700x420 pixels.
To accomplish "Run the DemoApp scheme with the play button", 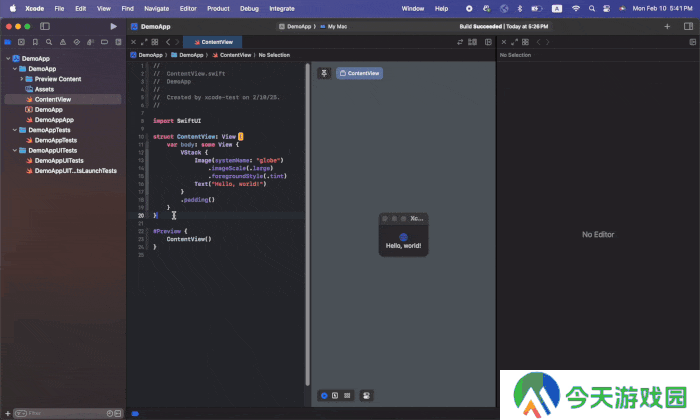I will click(x=113, y=26).
